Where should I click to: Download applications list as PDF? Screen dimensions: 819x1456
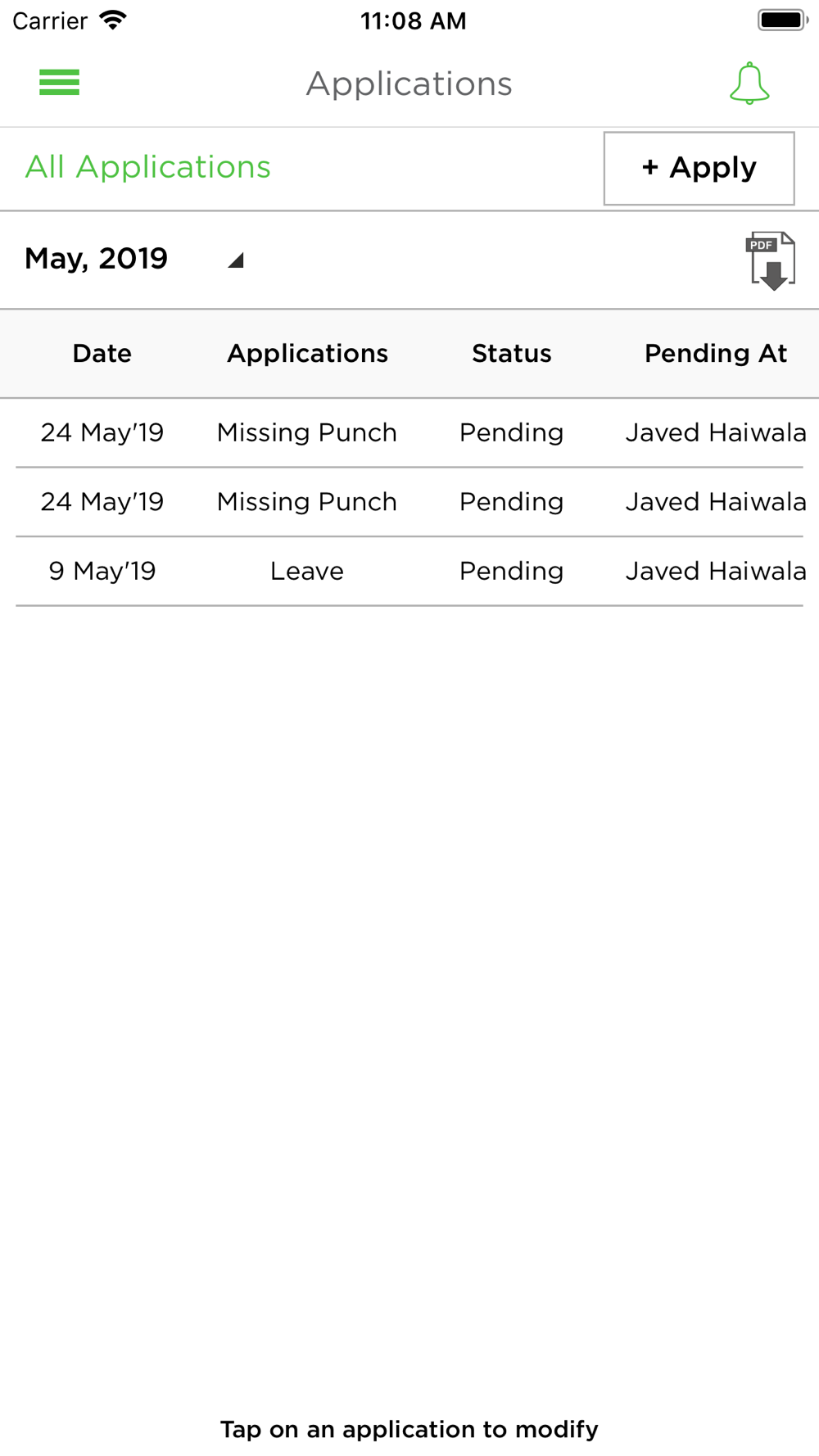[771, 261]
